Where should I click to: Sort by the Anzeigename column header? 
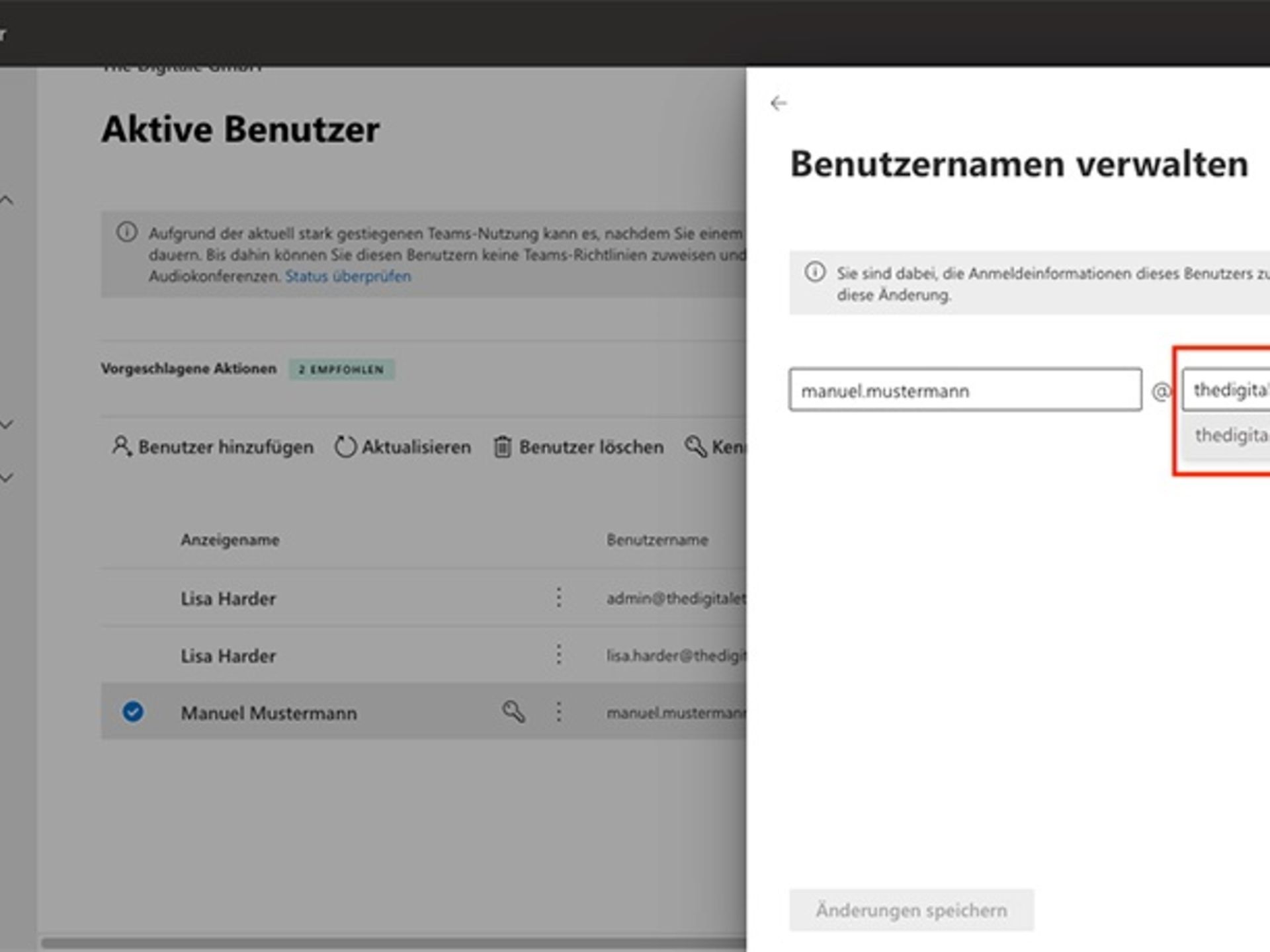[x=230, y=539]
